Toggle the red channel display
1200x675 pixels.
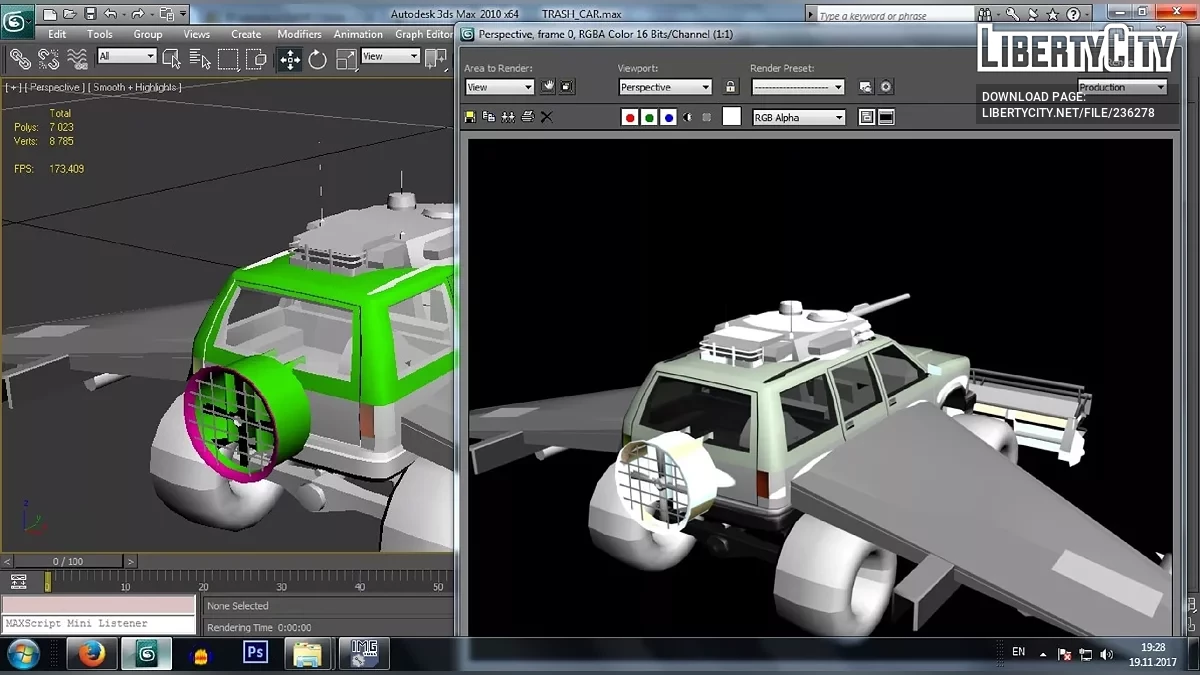coord(630,118)
